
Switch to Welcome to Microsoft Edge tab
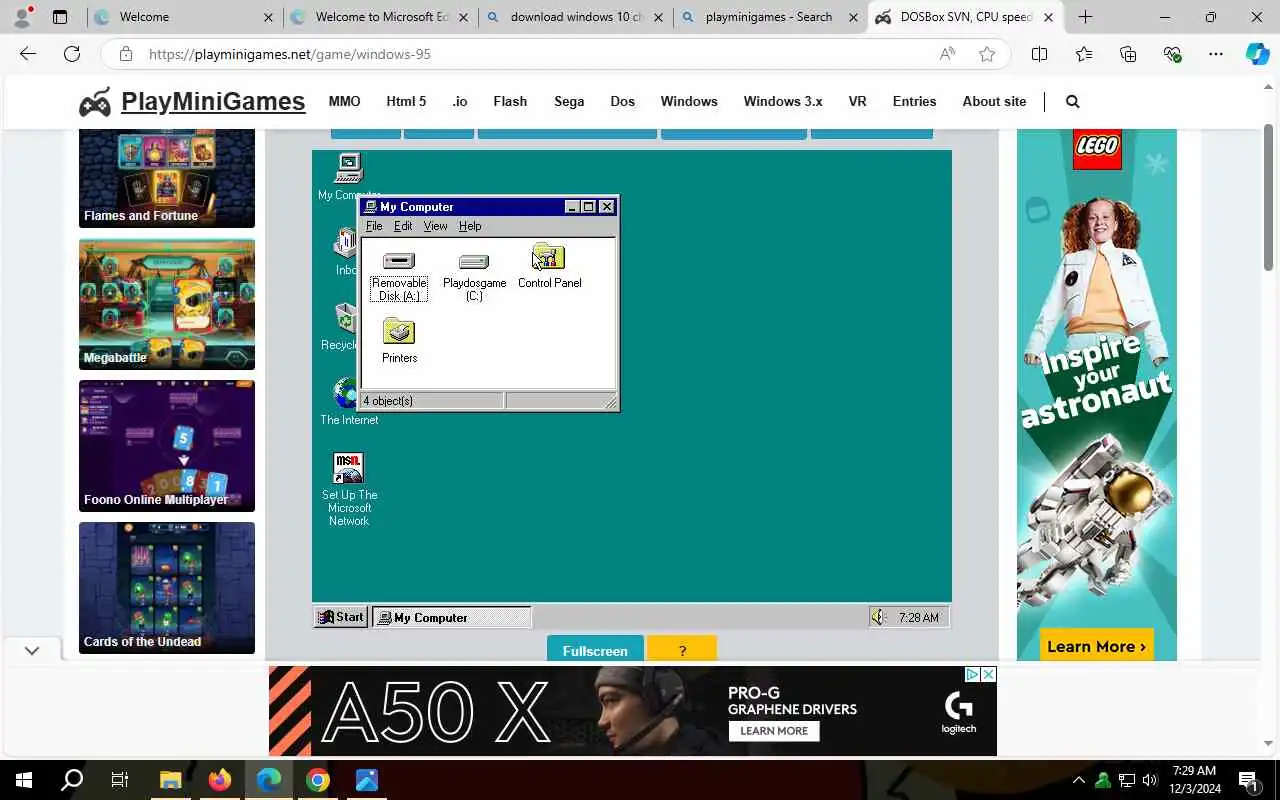[x=379, y=17]
